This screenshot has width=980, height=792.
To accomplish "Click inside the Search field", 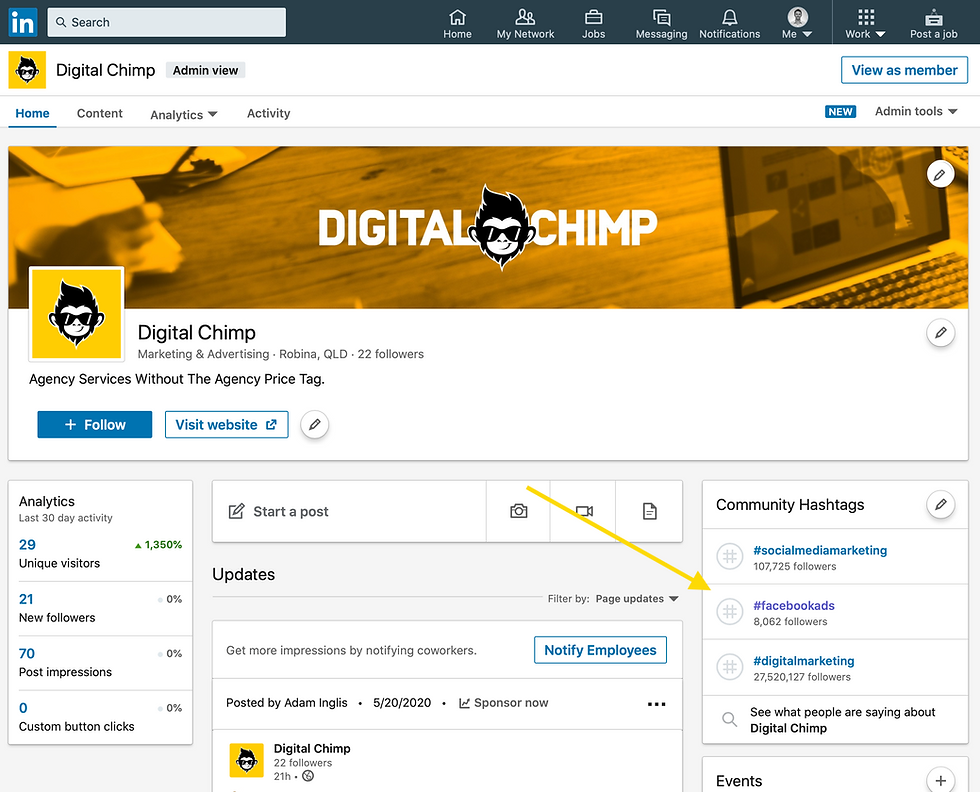I will pyautogui.click(x=167, y=23).
